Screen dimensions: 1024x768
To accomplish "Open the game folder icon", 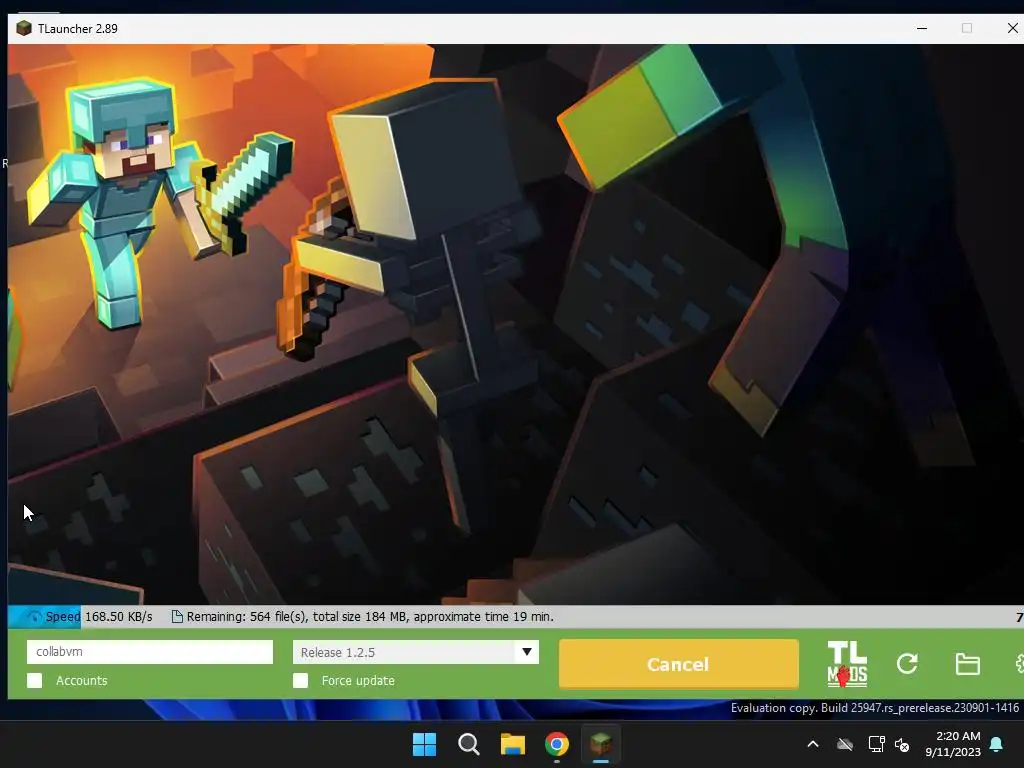I will click(967, 664).
